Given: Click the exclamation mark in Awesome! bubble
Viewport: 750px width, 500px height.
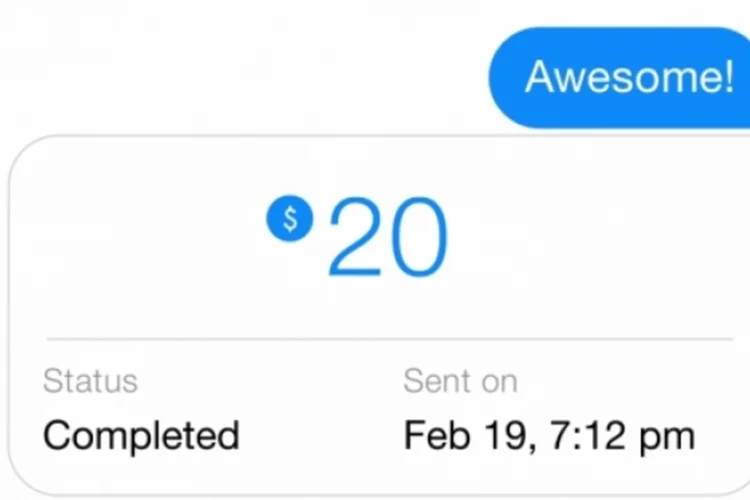Looking at the screenshot, I should pyautogui.click(x=728, y=76).
